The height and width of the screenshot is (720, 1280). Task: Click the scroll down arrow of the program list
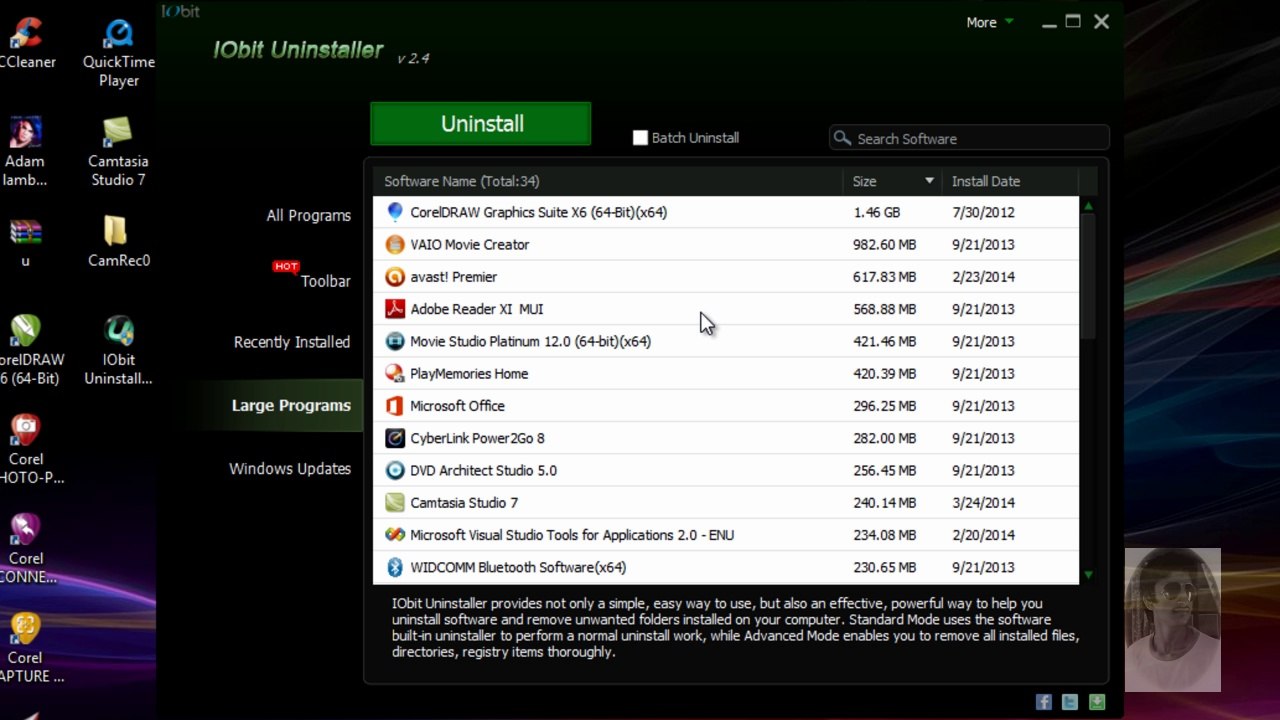[x=1088, y=575]
